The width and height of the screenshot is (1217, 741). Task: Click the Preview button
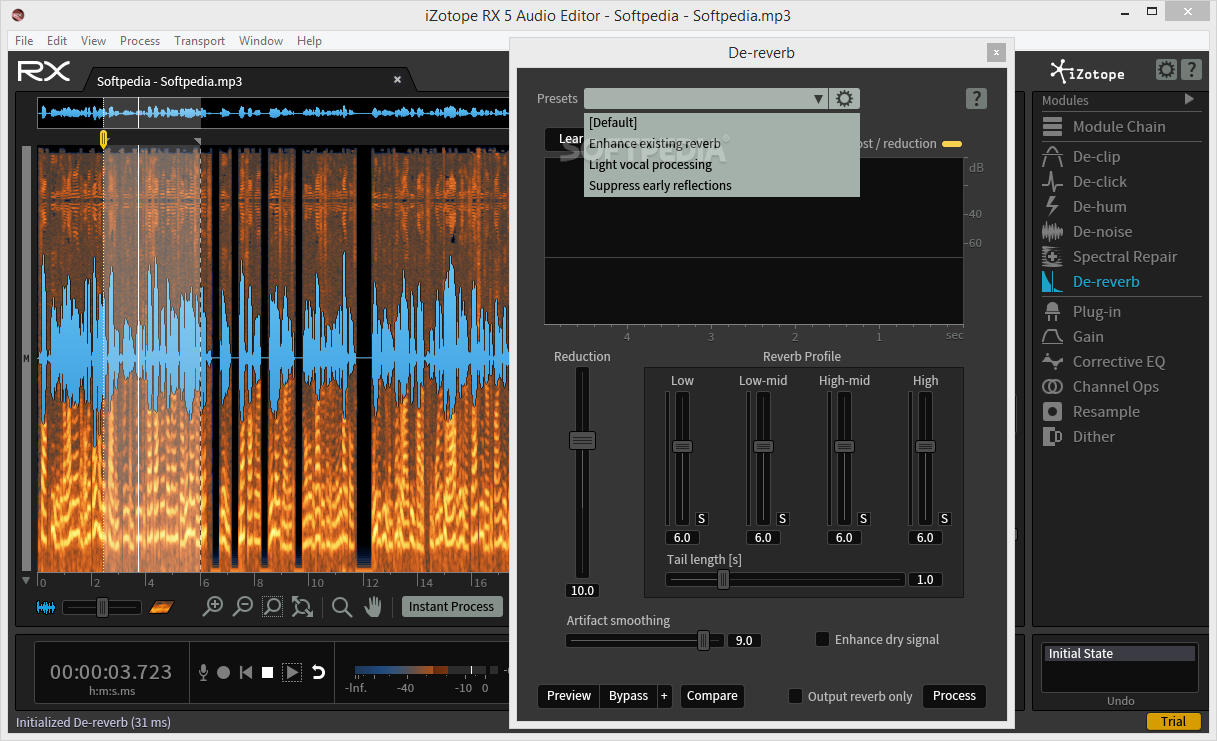pyautogui.click(x=569, y=696)
